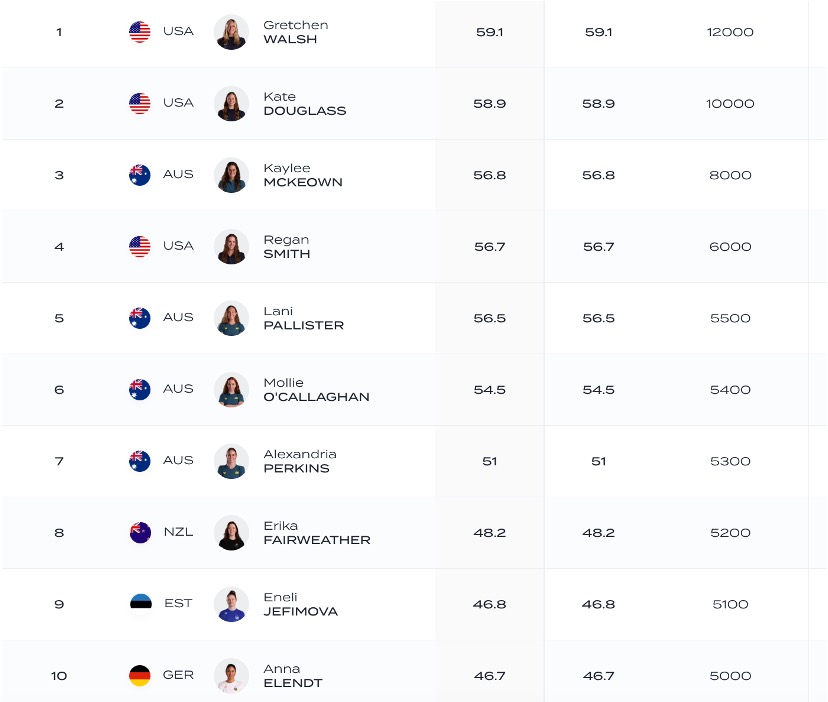Click Australian flag in Kaylee McKeown row
Viewport: 828px width, 702px height.
click(140, 175)
